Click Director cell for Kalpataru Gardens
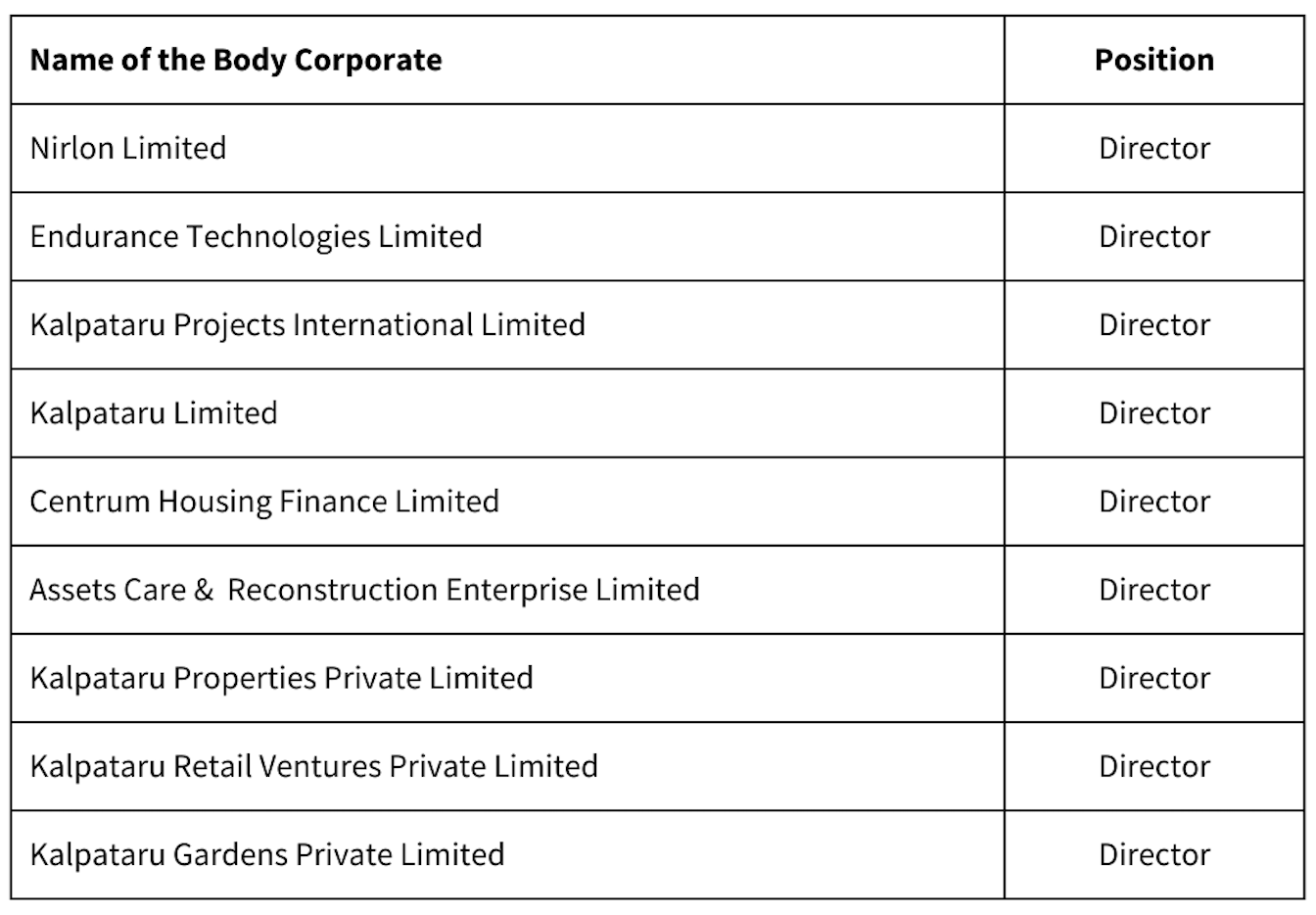 pyautogui.click(x=1153, y=854)
